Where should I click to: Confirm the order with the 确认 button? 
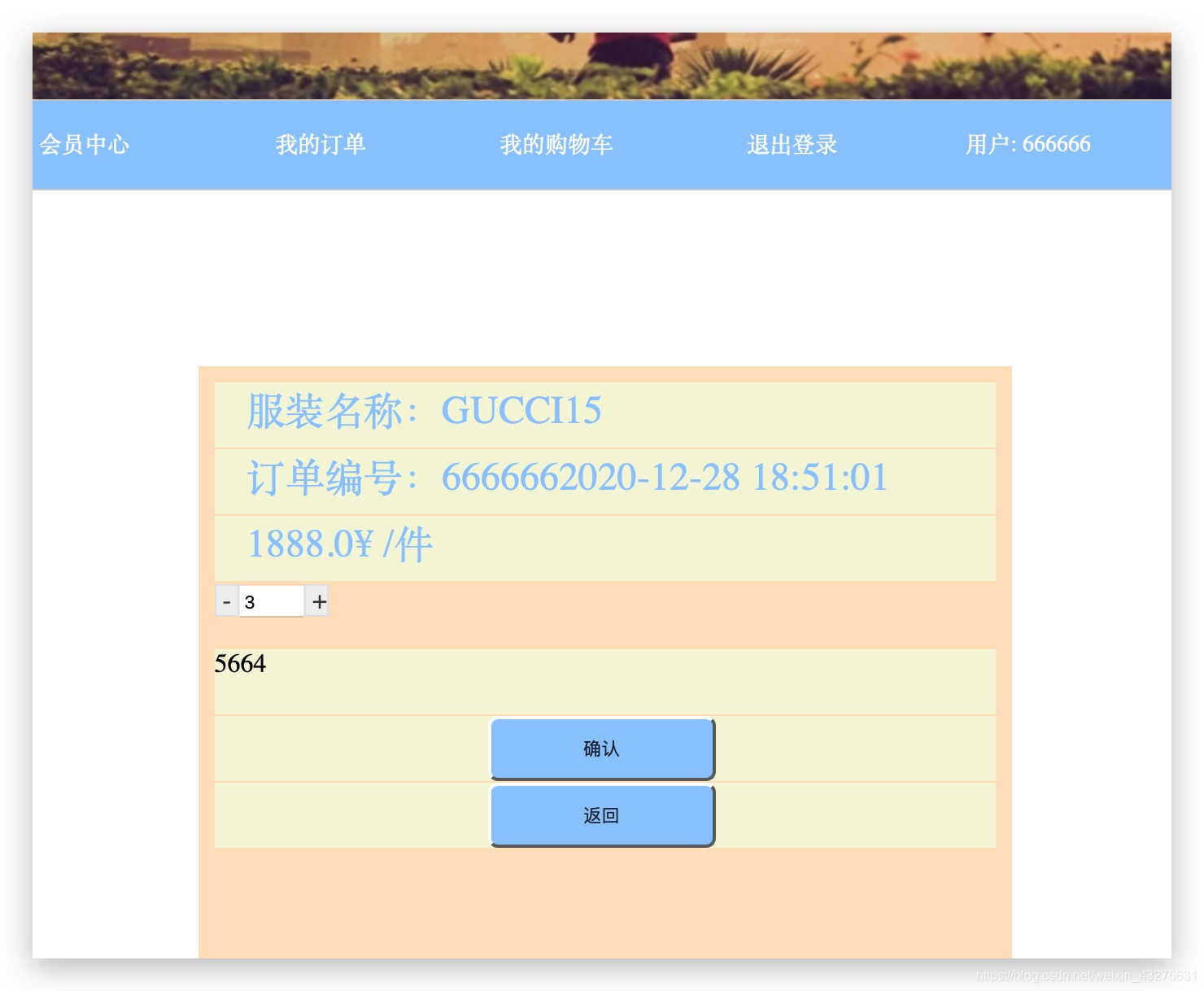[602, 749]
